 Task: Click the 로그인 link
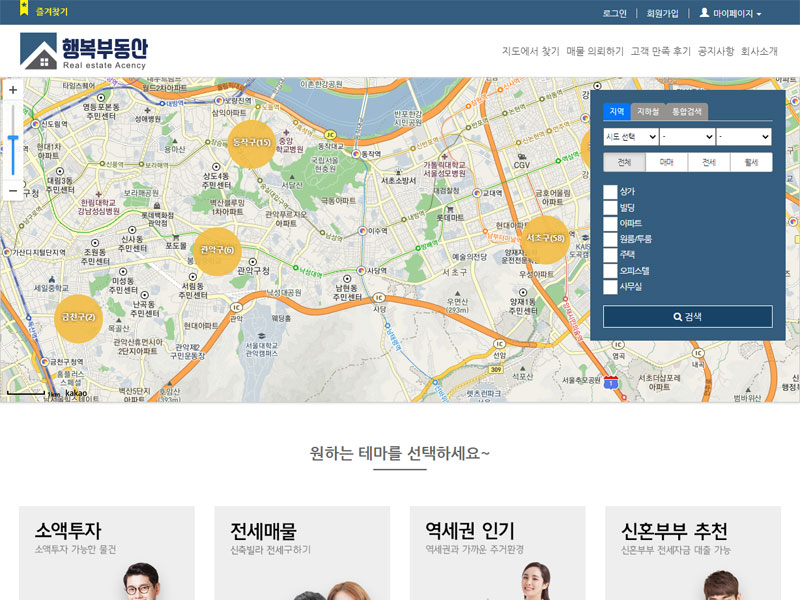(x=614, y=14)
